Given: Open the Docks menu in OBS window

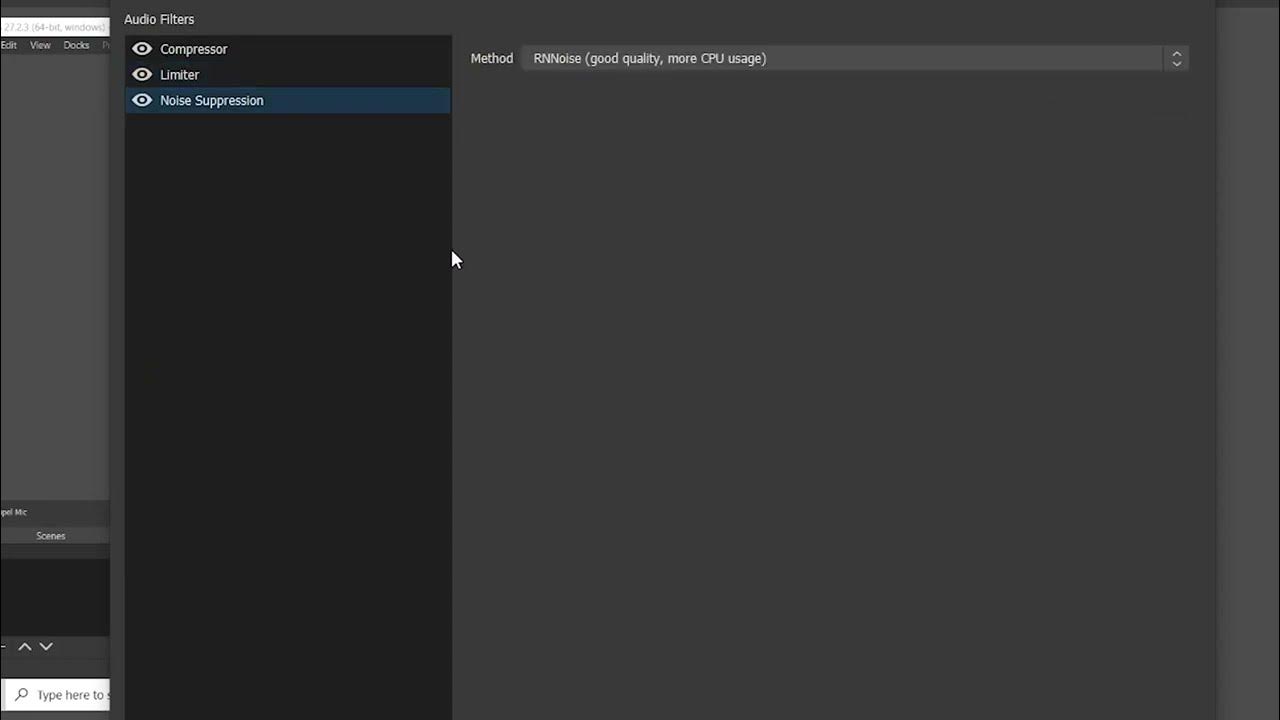Looking at the screenshot, I should tap(76, 45).
